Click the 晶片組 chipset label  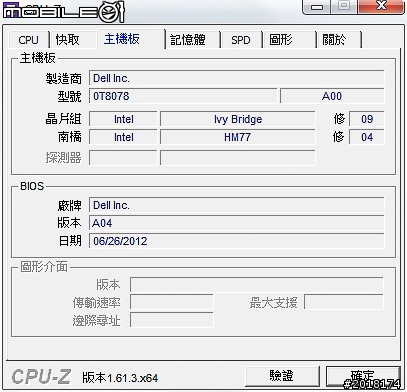63,119
